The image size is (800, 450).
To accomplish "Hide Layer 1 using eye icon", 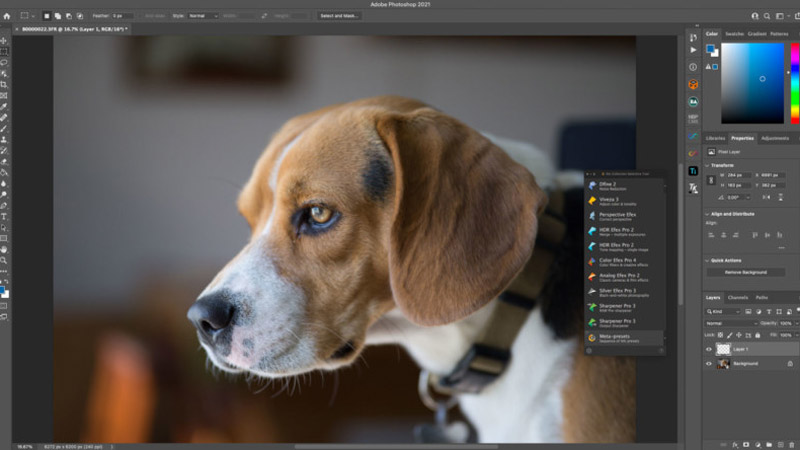I will [709, 349].
